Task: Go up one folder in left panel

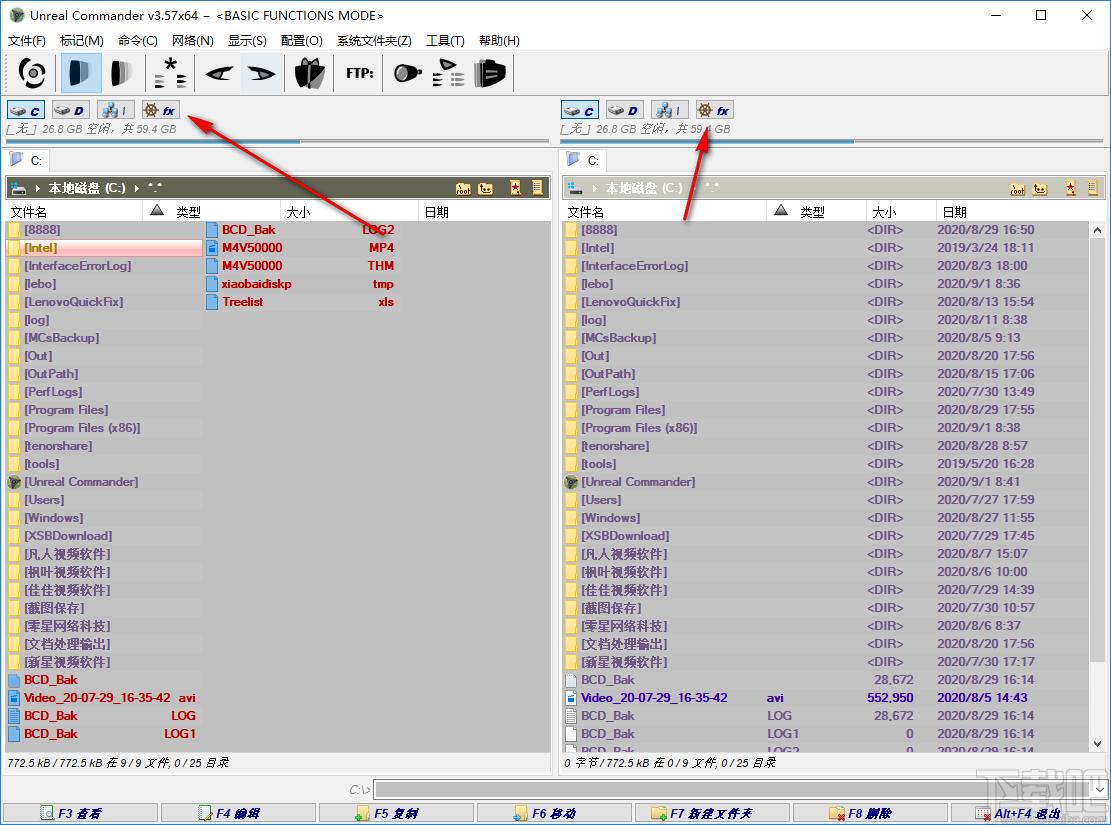Action: coord(486,189)
